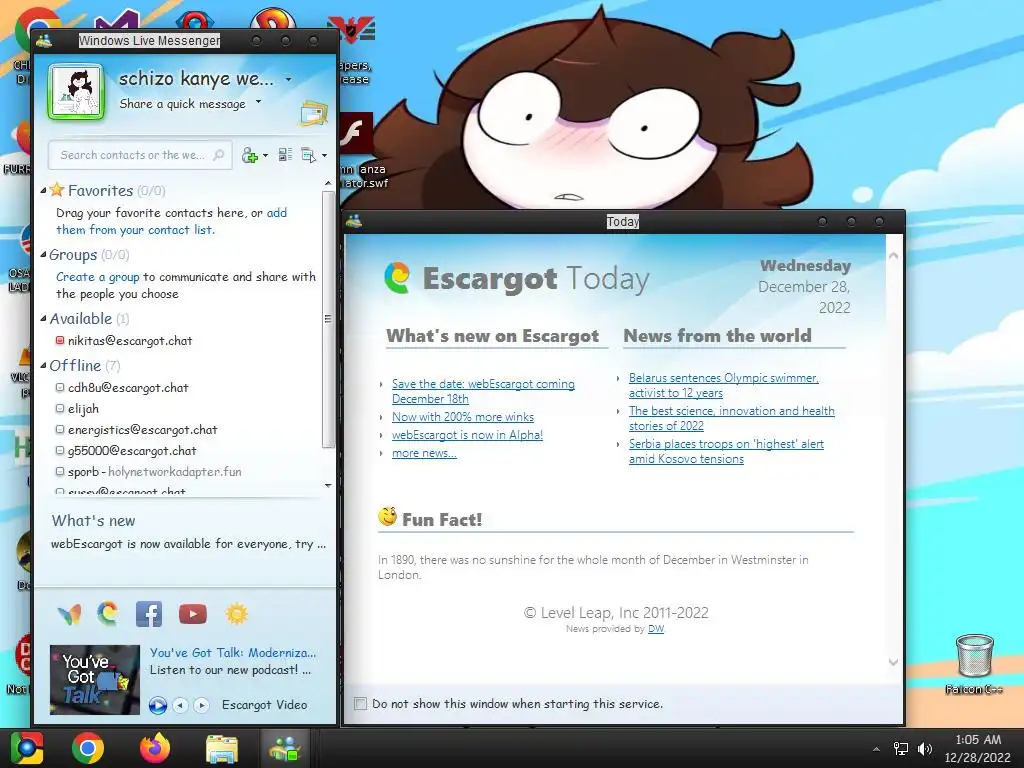1024x768 pixels.
Task: Open the DW news provider link
Action: click(x=656, y=629)
